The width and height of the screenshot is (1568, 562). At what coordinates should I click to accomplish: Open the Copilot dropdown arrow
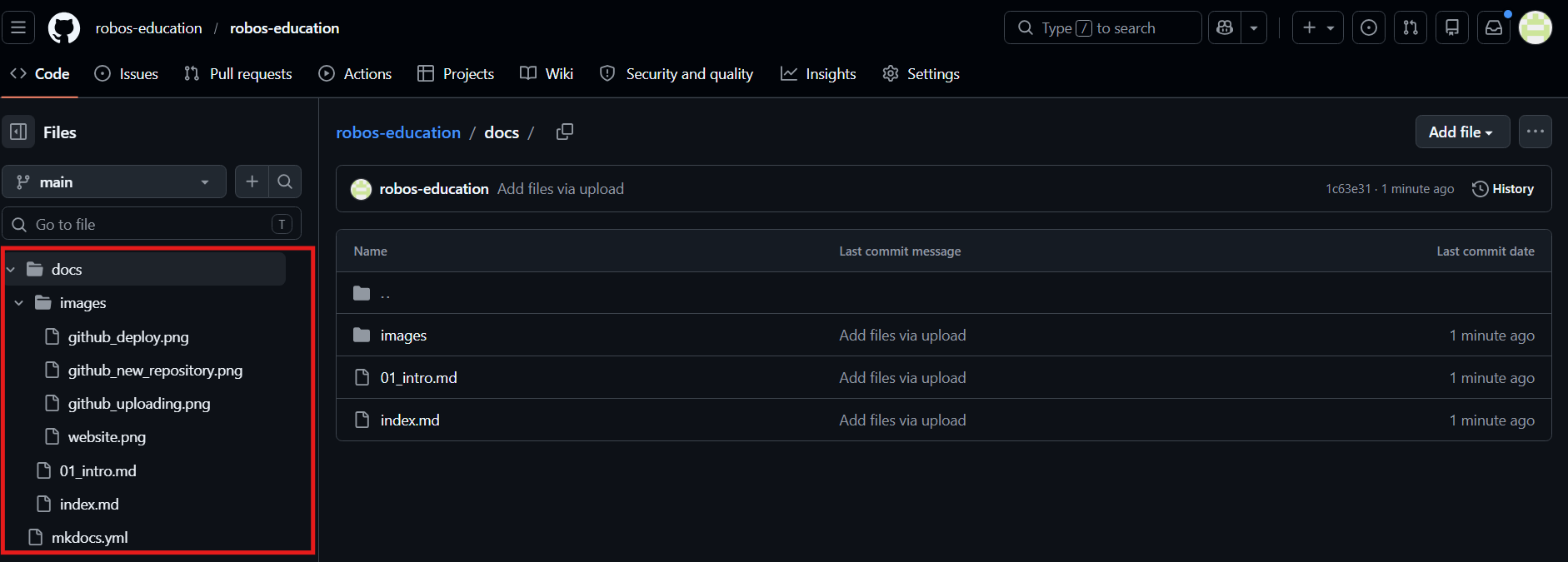pos(1254,27)
